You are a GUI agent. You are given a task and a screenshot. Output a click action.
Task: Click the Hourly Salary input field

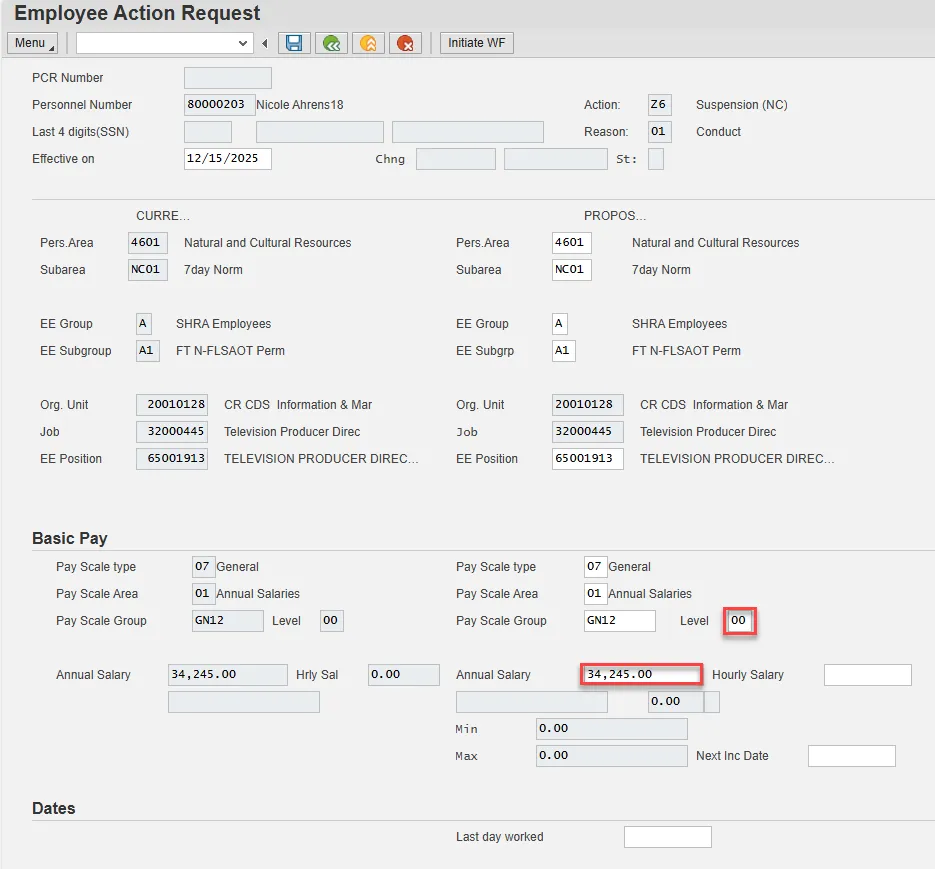tap(867, 675)
